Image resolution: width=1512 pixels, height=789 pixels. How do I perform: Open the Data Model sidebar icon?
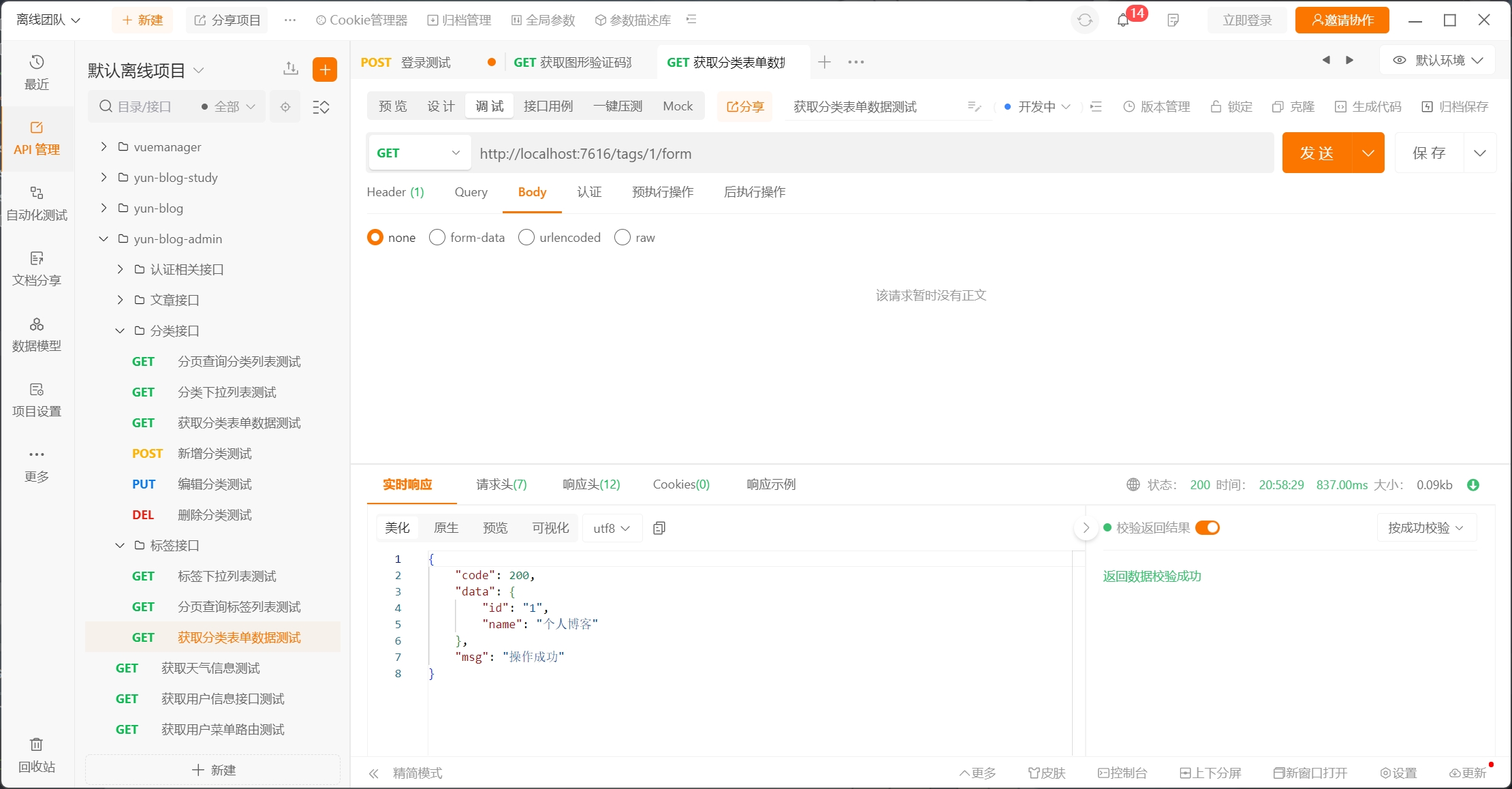pos(37,334)
